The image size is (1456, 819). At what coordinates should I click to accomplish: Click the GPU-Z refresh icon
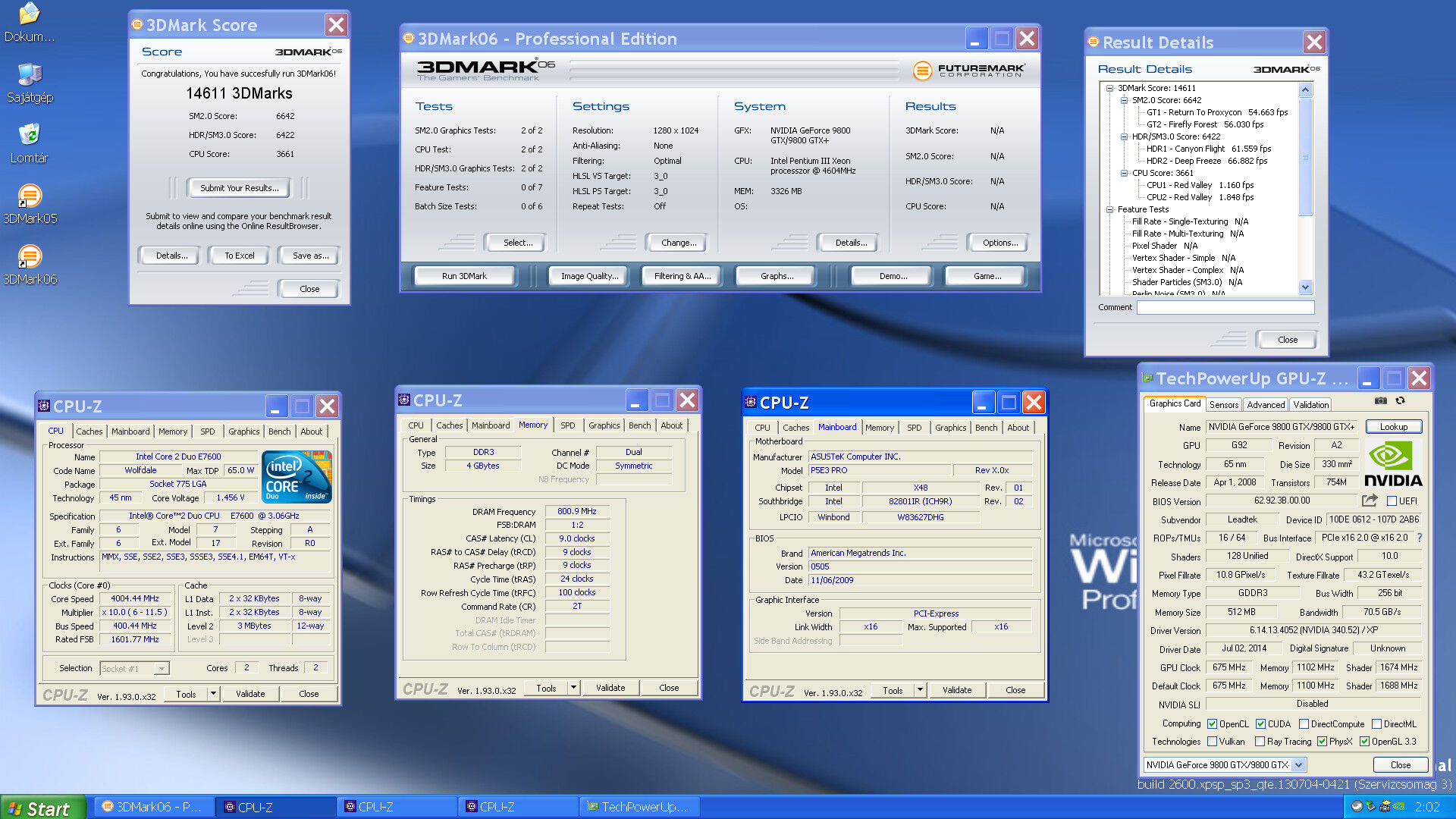(x=1401, y=400)
